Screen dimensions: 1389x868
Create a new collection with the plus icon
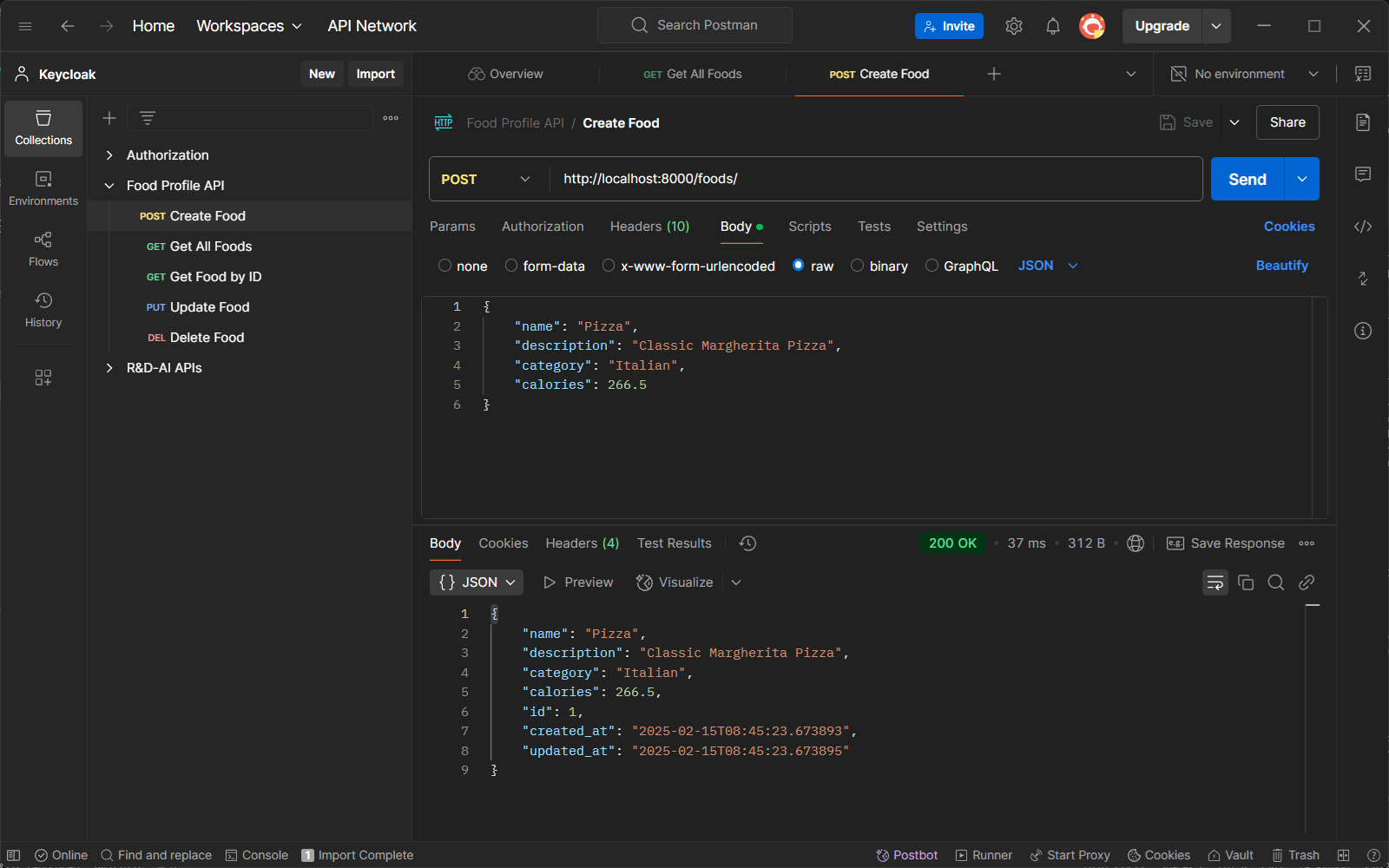pyautogui.click(x=109, y=118)
